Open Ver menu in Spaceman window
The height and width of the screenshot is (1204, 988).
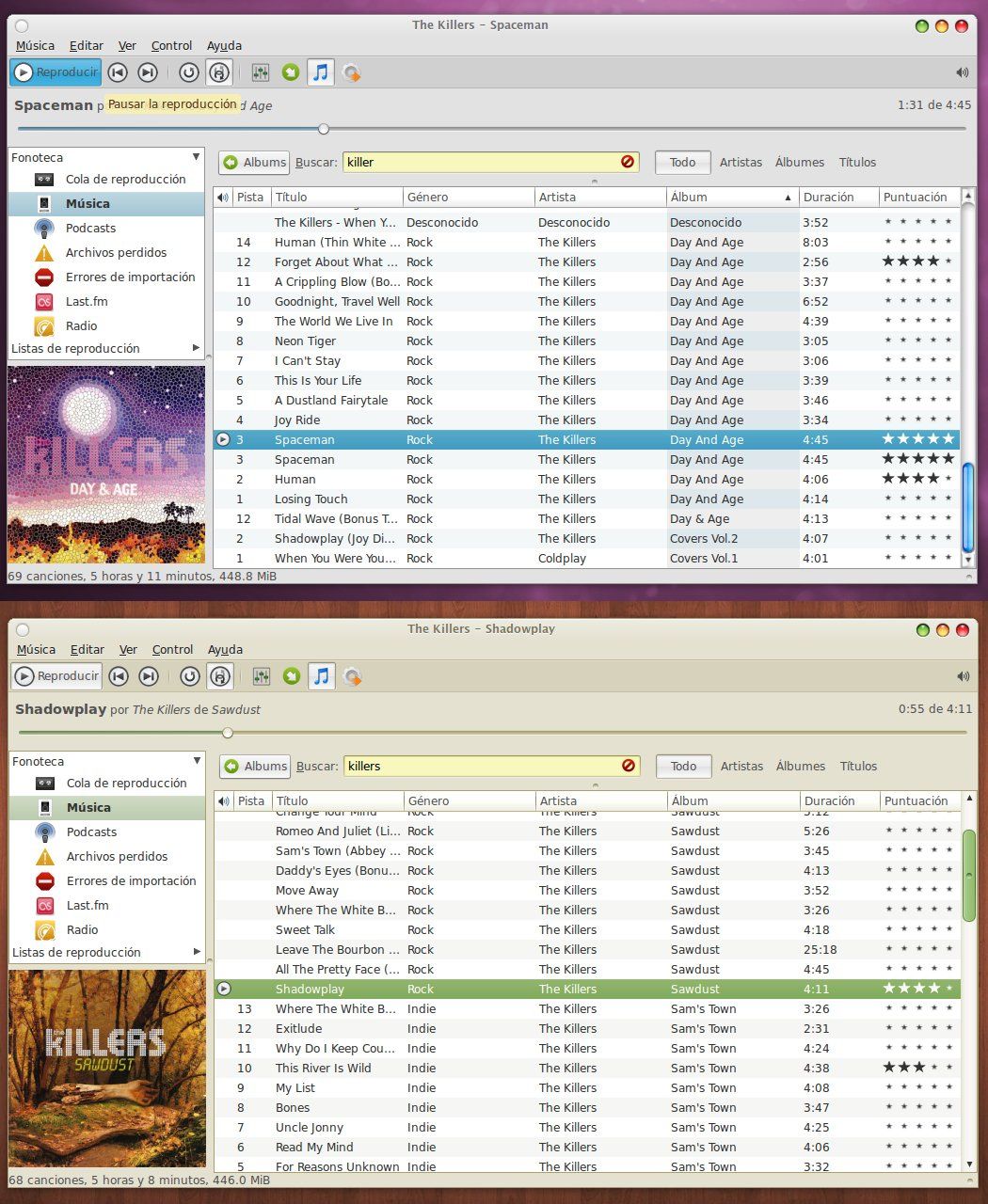click(127, 45)
